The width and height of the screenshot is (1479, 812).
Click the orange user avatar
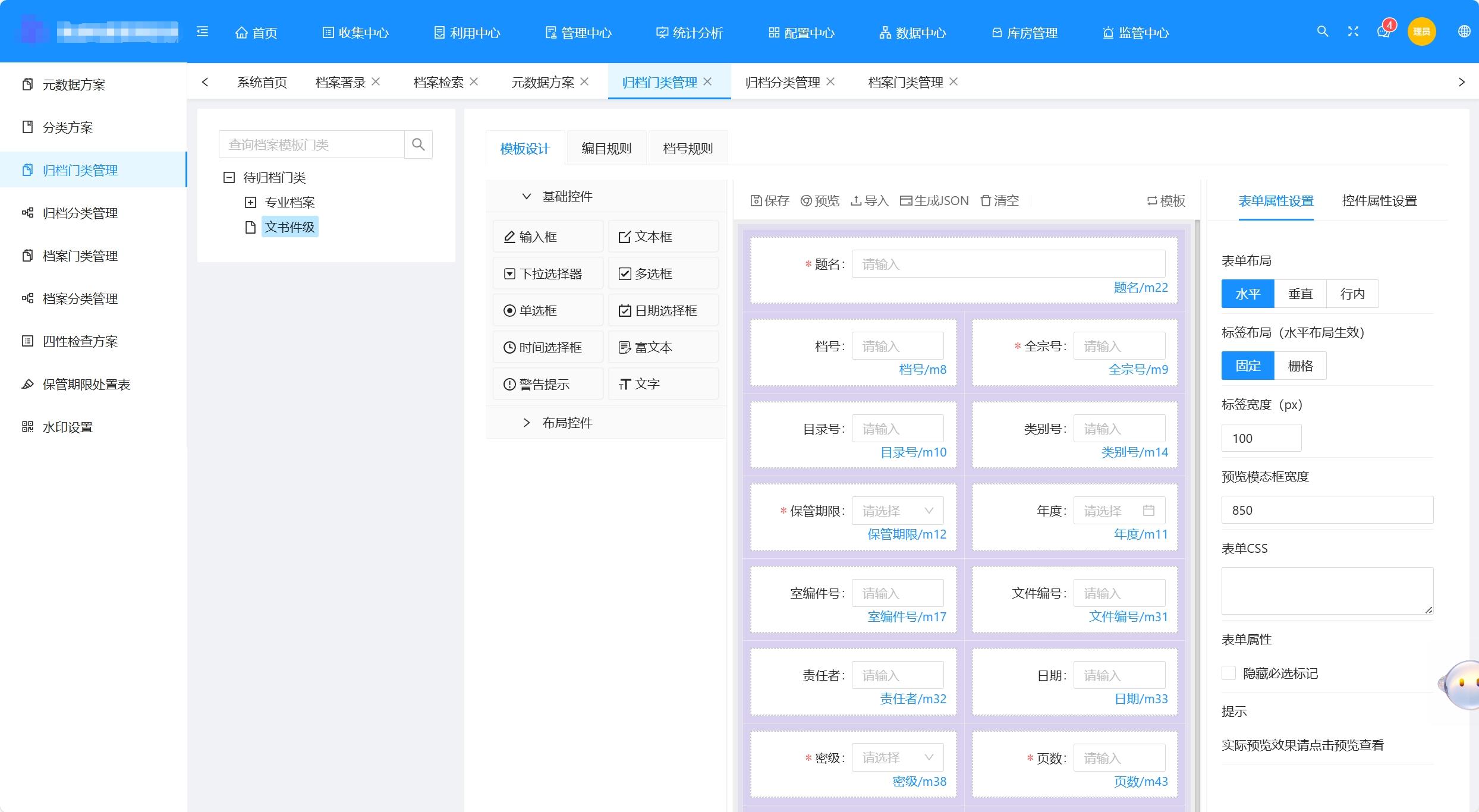(x=1421, y=32)
